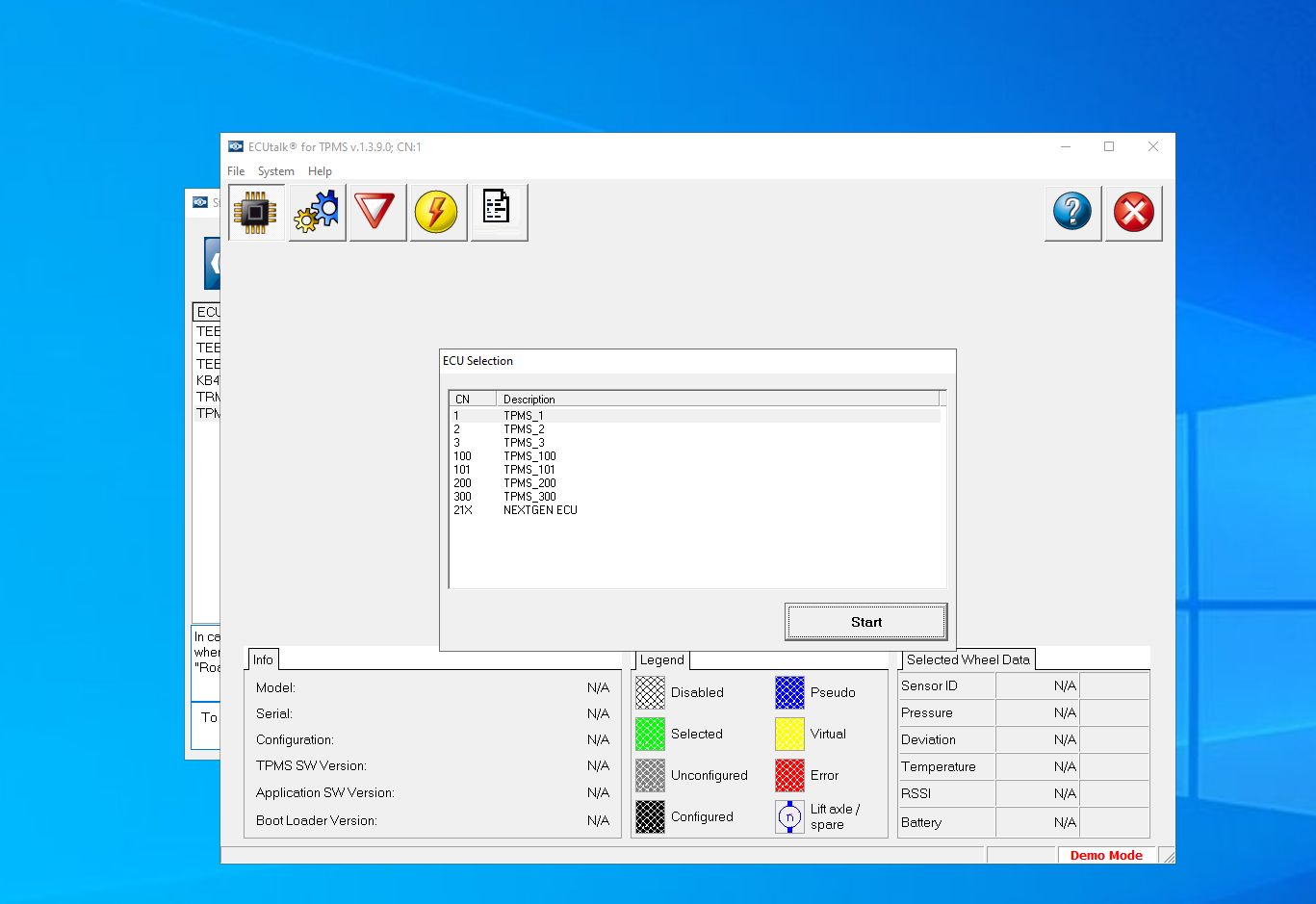Viewport: 1316px width, 904px height.
Task: Click the red exit circle icon
Action: pos(1134,213)
